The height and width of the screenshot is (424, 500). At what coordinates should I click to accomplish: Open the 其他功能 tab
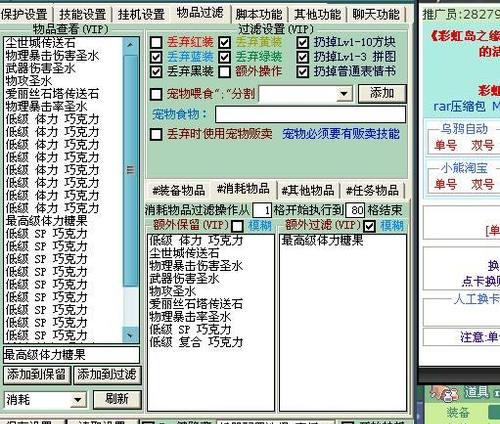317,14
